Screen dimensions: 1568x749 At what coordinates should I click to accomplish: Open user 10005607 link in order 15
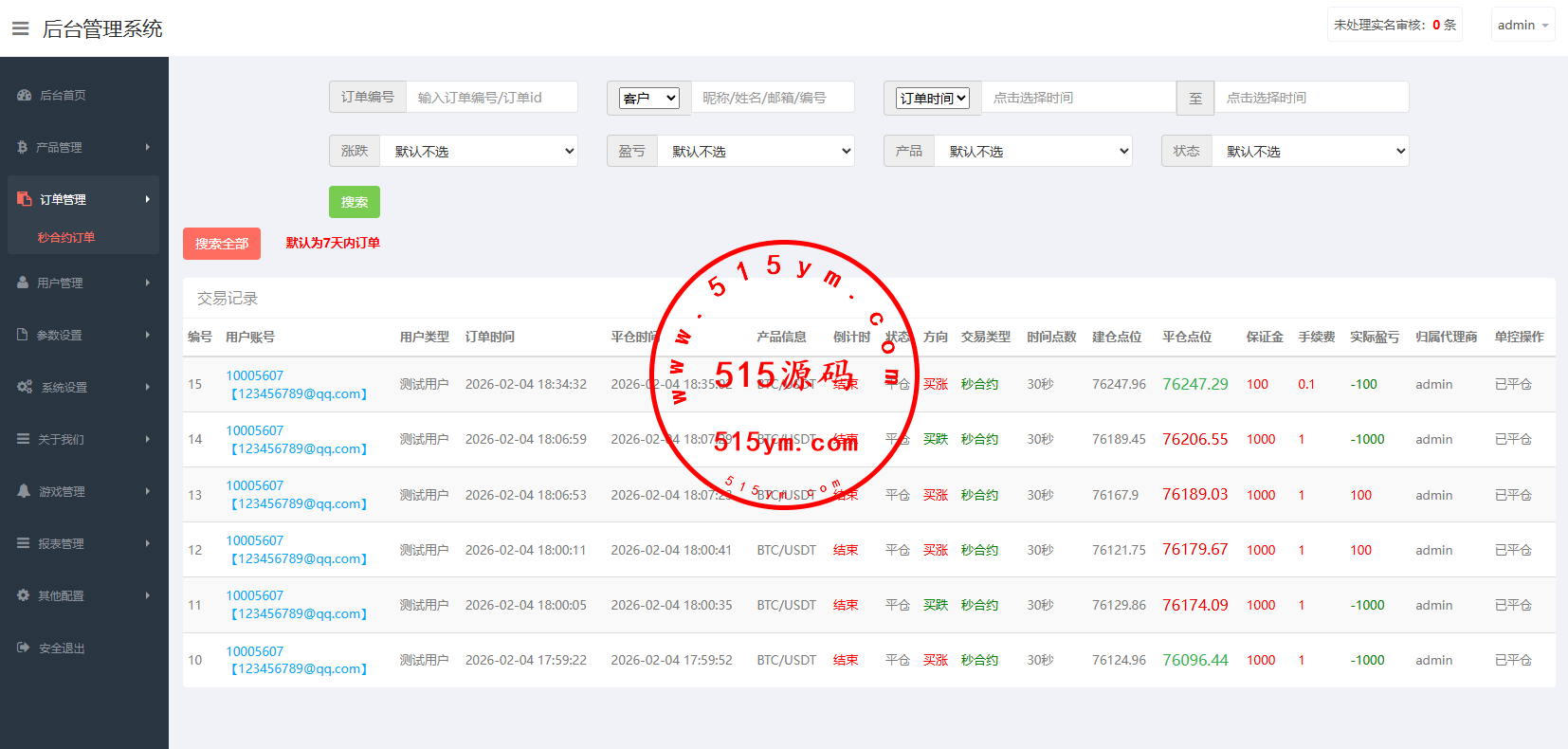[x=254, y=375]
